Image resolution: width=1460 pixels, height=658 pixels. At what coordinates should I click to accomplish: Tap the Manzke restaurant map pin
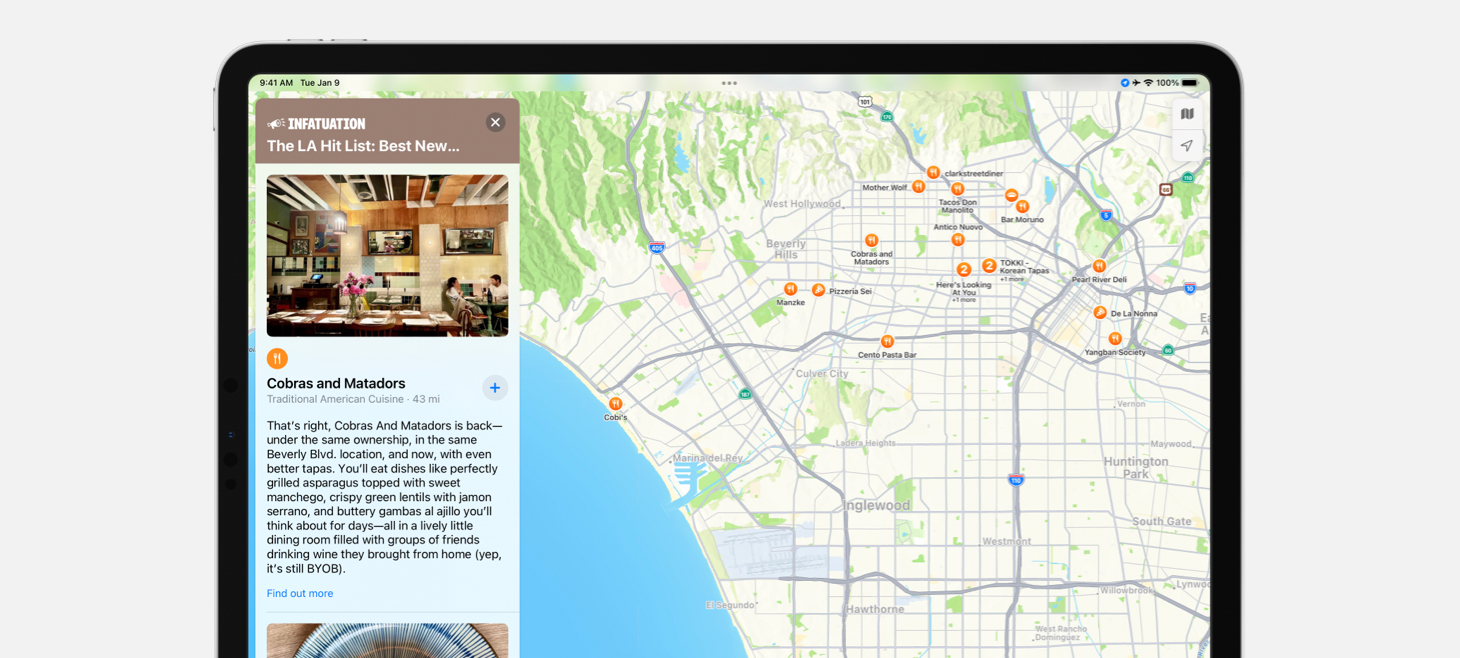point(790,289)
